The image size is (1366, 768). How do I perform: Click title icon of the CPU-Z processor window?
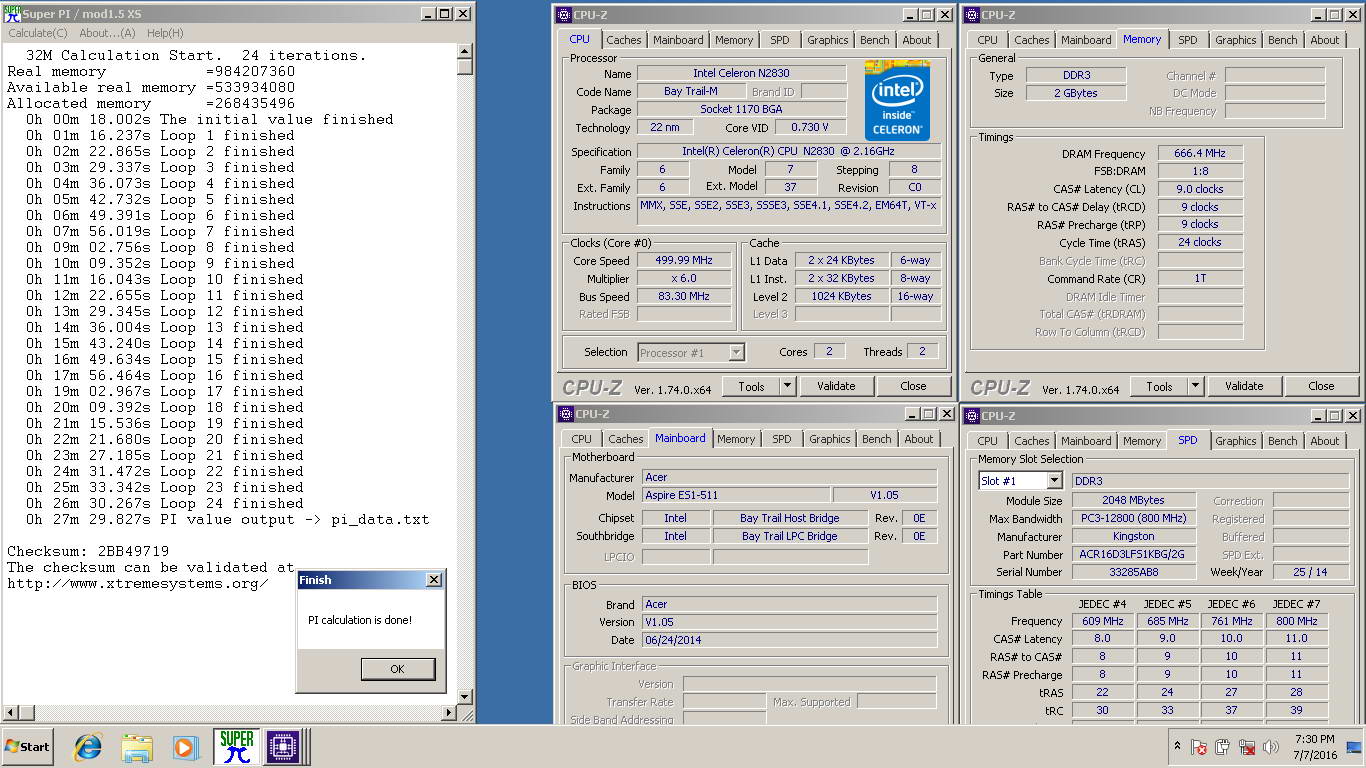click(x=566, y=14)
